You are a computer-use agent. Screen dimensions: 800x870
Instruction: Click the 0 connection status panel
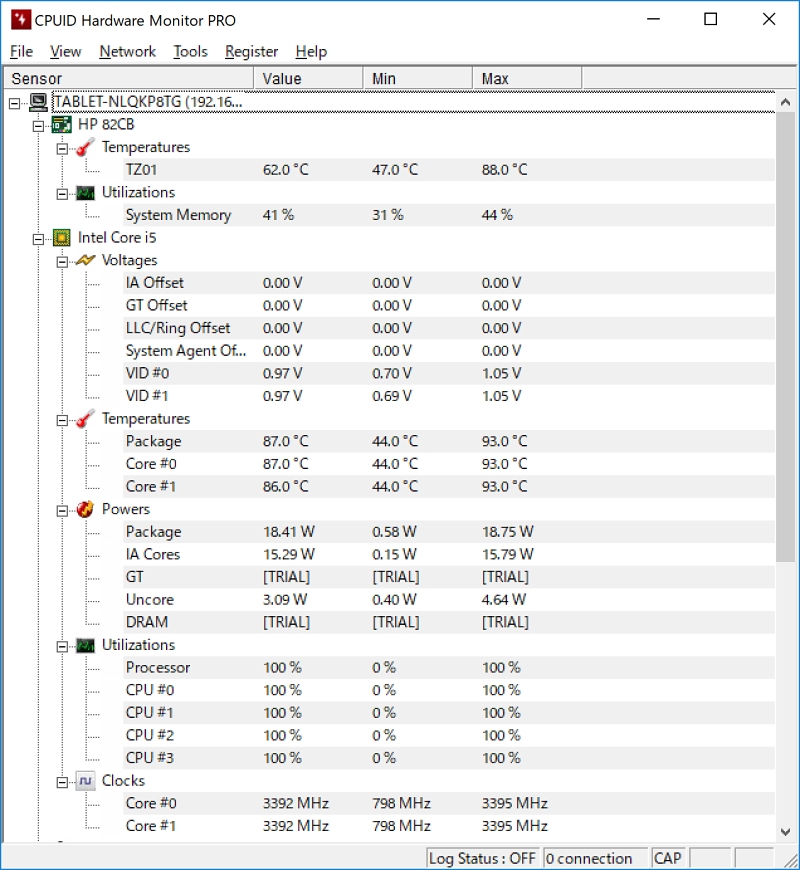595,858
